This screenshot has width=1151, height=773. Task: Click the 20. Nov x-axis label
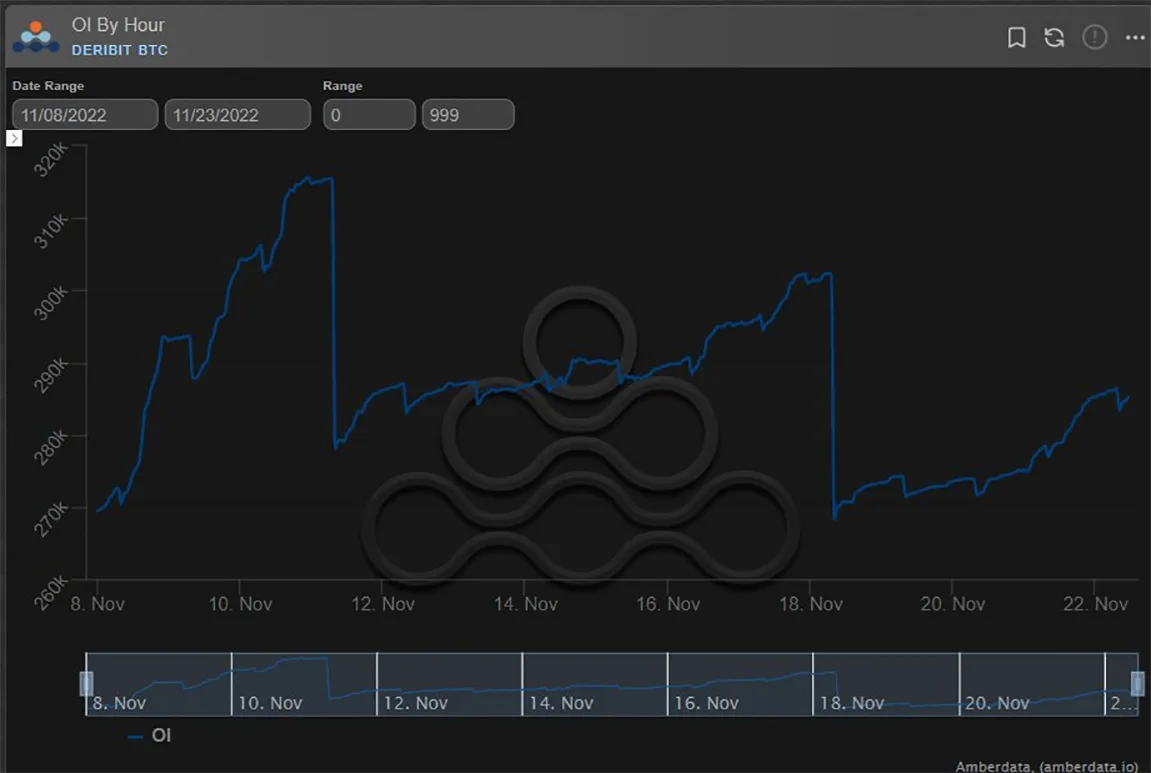click(952, 604)
